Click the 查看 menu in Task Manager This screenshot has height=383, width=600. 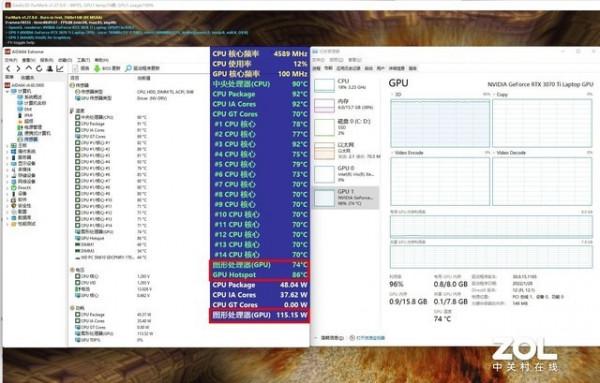click(x=355, y=60)
